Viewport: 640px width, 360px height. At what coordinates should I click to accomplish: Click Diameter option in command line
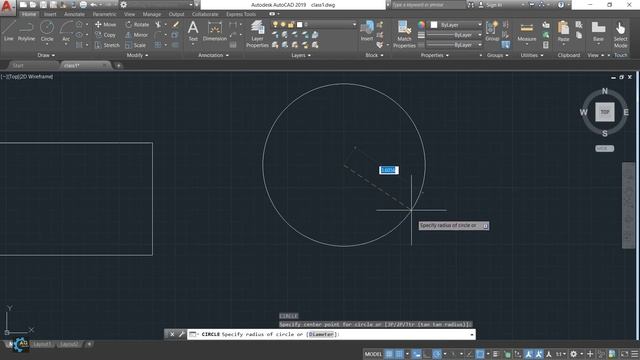pyautogui.click(x=321, y=334)
